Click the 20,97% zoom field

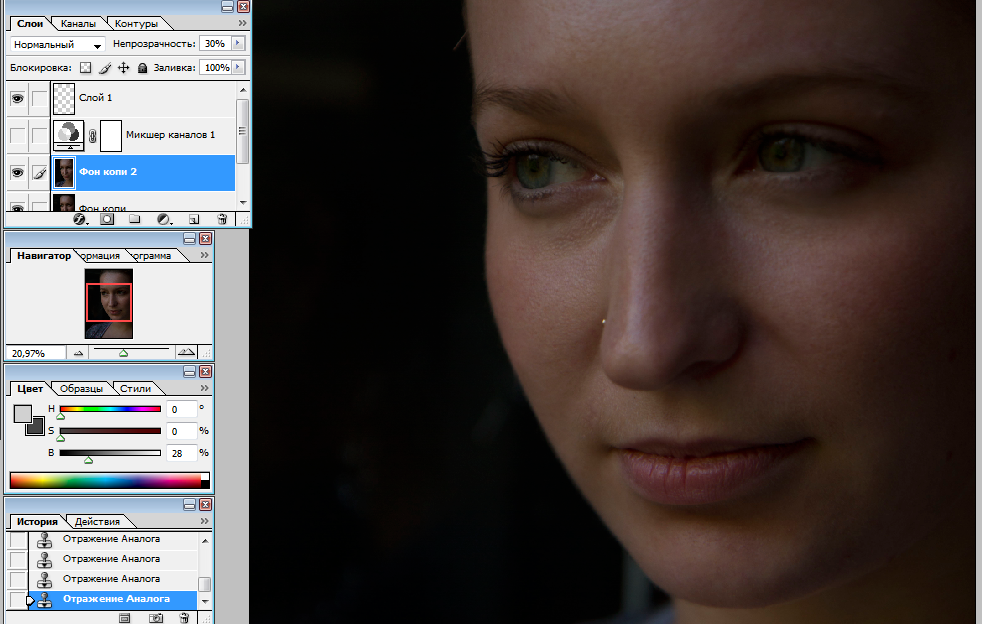pyautogui.click(x=35, y=353)
